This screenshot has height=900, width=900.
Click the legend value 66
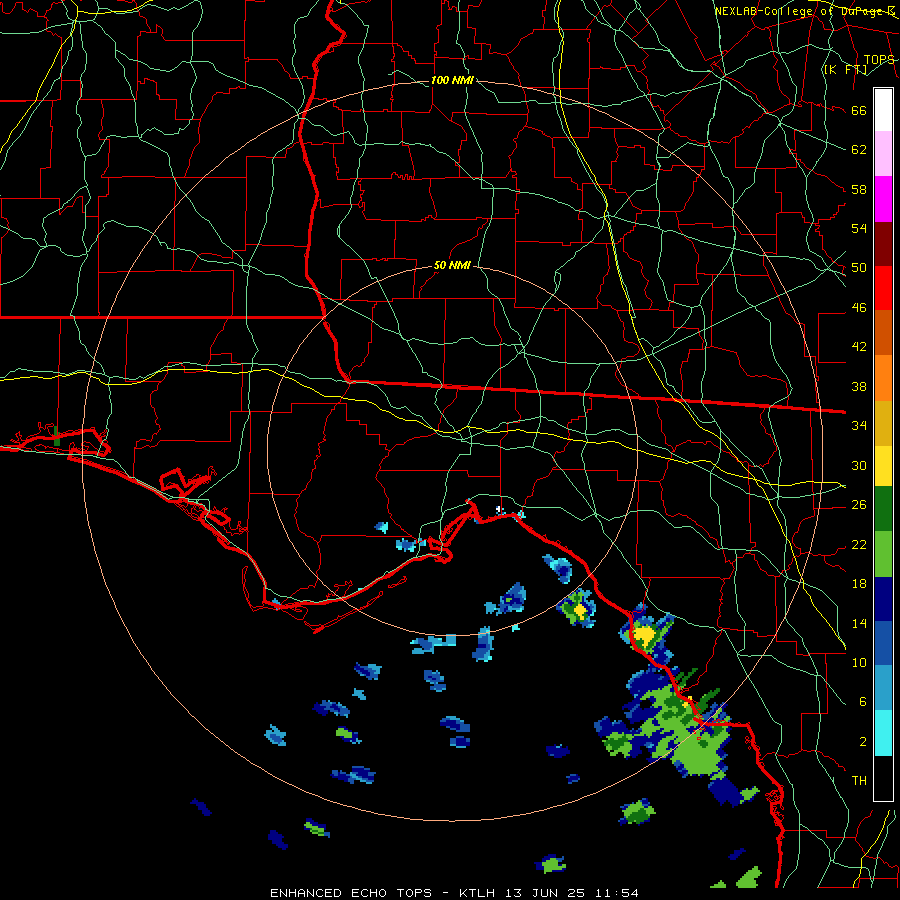[x=859, y=110]
